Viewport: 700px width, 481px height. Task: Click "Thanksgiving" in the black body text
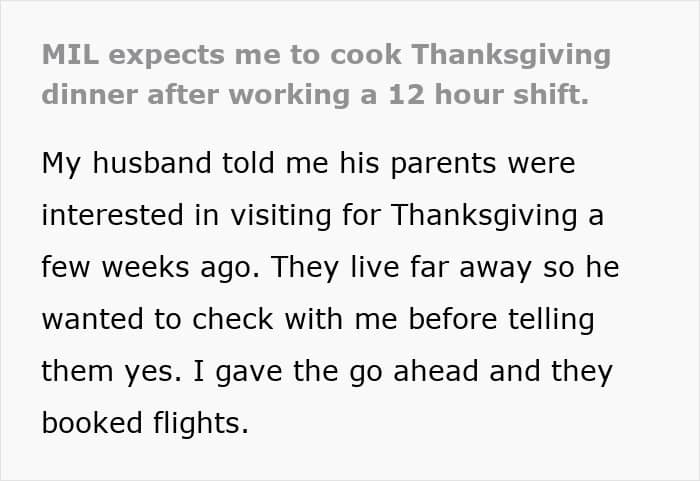pos(486,215)
